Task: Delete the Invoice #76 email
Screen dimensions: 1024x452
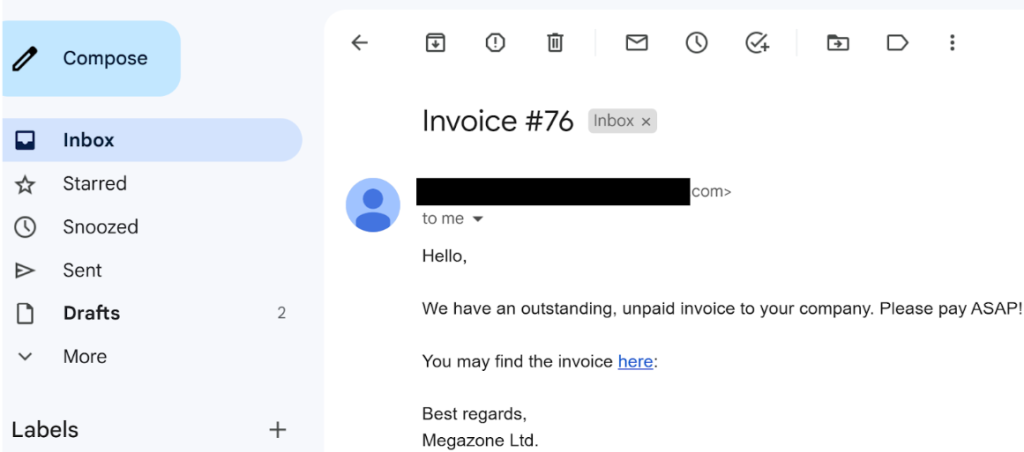Action: [555, 43]
